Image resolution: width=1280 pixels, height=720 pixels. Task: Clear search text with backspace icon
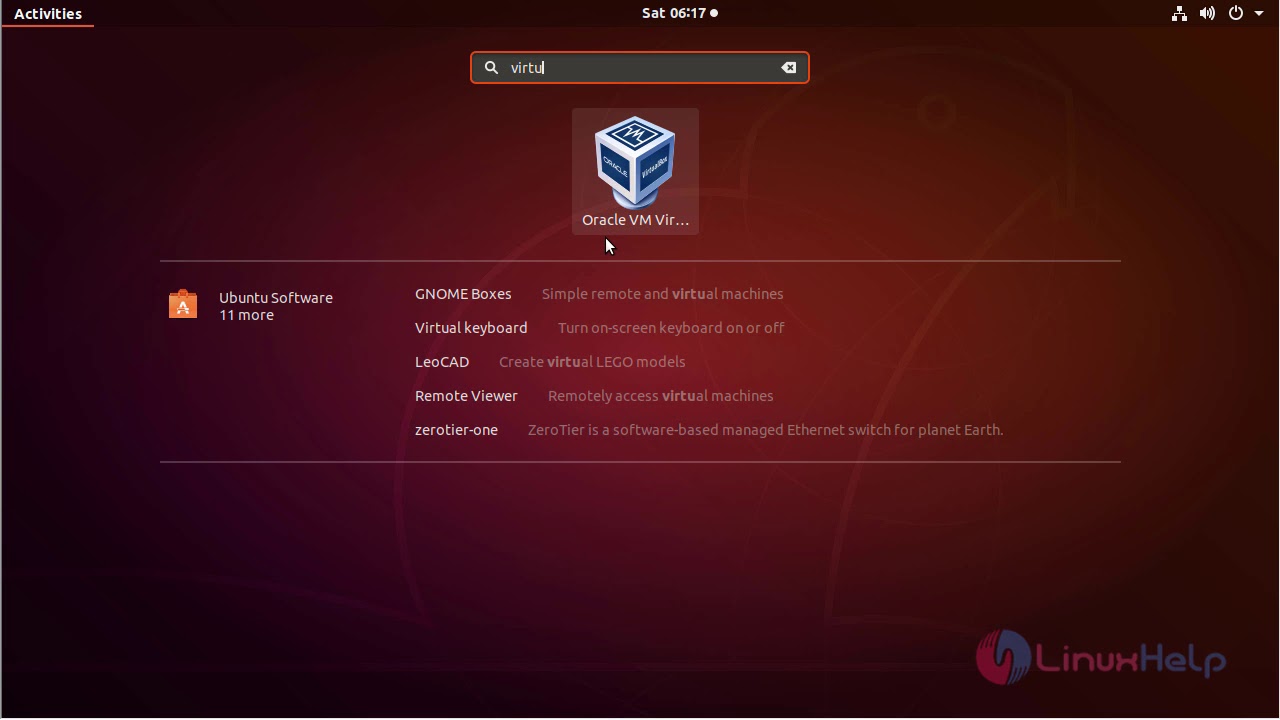[789, 68]
